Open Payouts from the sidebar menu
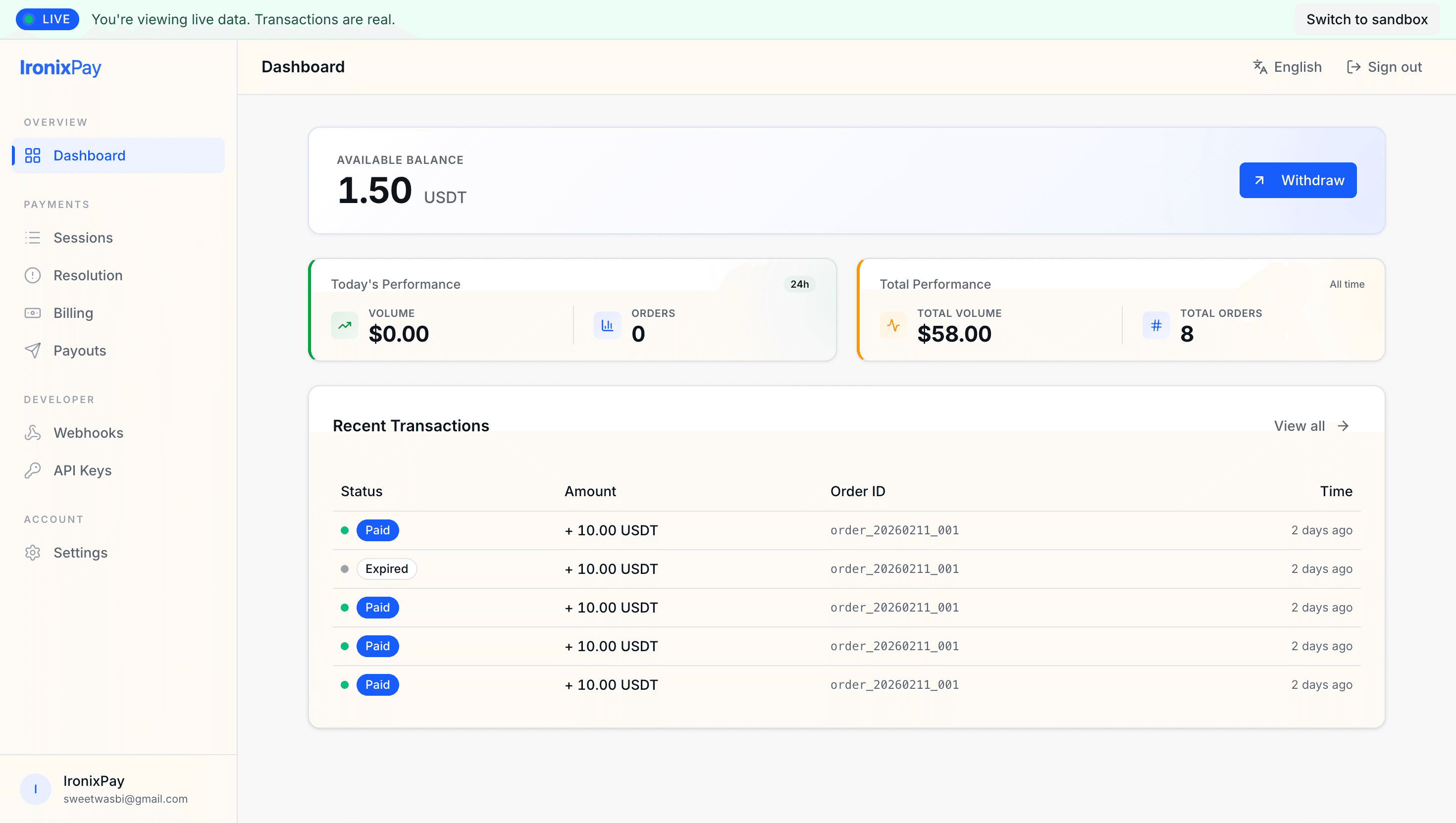Image resolution: width=1456 pixels, height=823 pixels. (x=80, y=351)
